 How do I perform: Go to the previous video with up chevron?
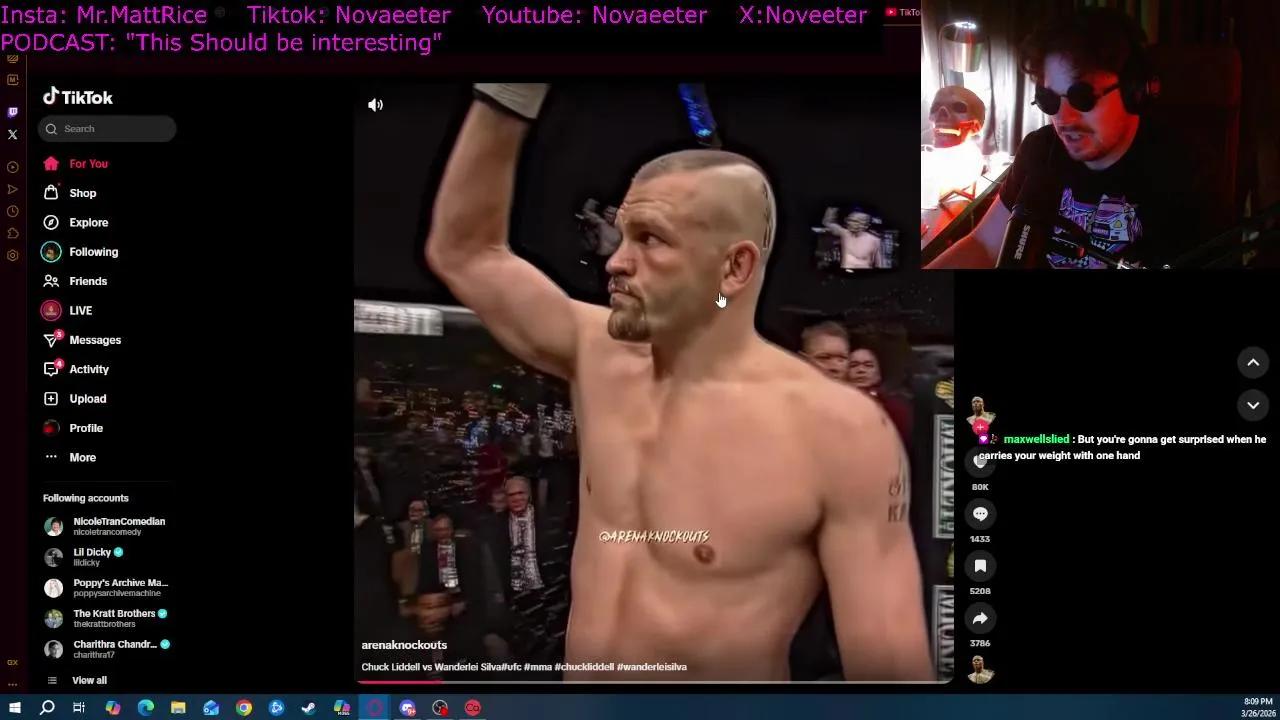tap(1253, 363)
